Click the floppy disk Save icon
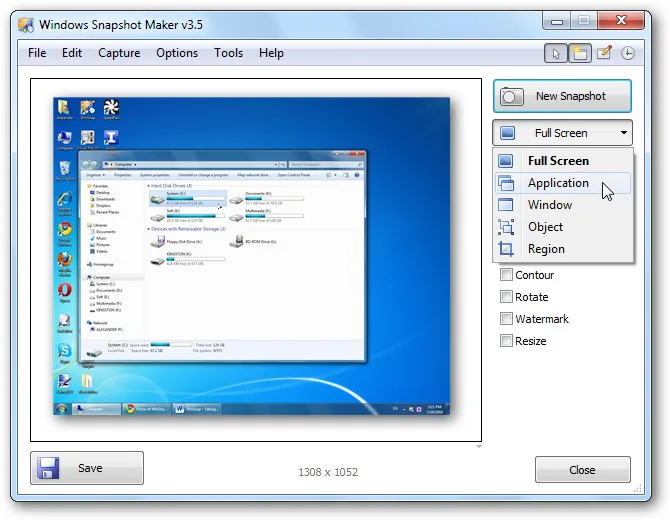This screenshot has width=670, height=520. point(48,468)
